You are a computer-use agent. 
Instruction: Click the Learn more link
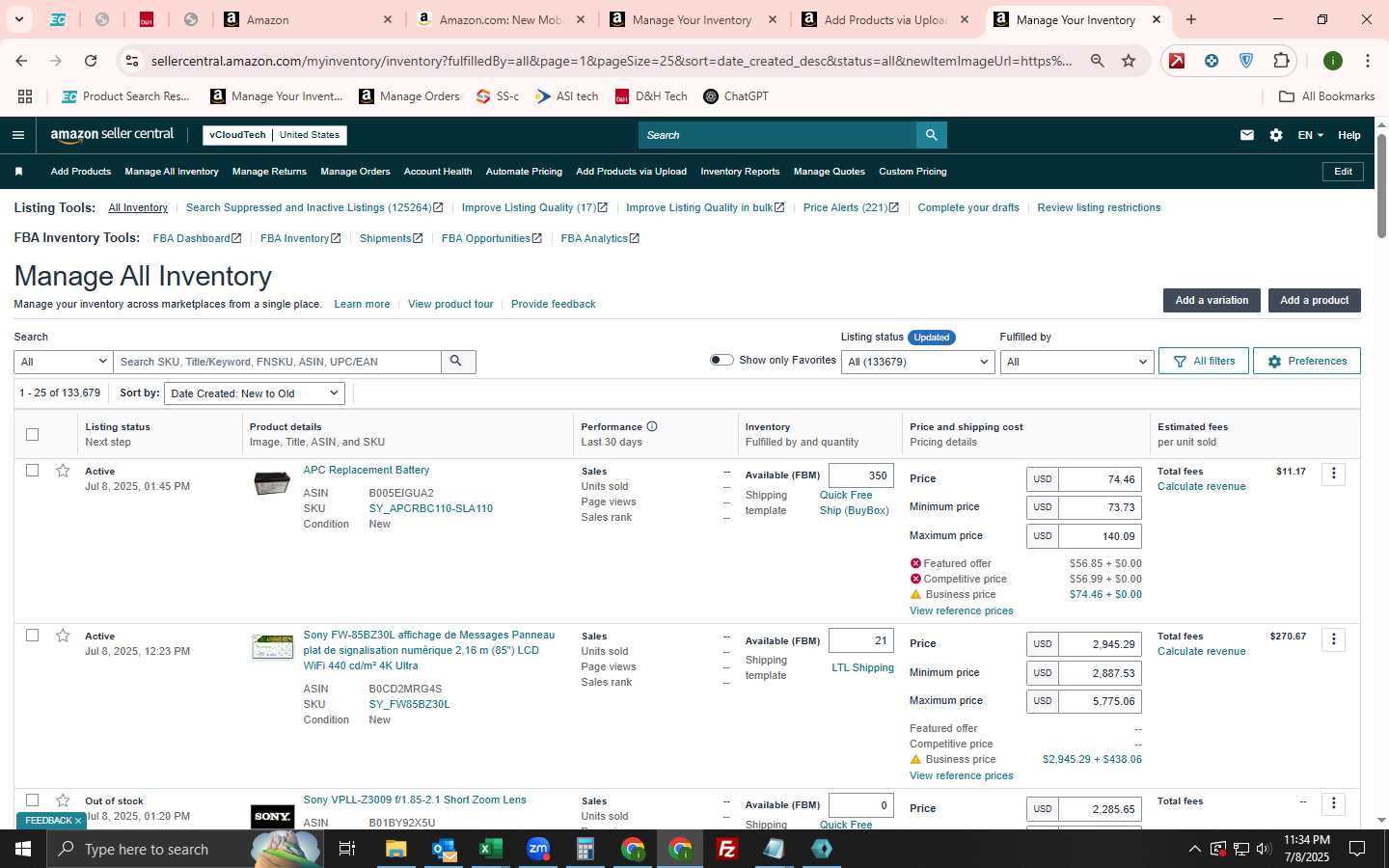[x=362, y=305]
